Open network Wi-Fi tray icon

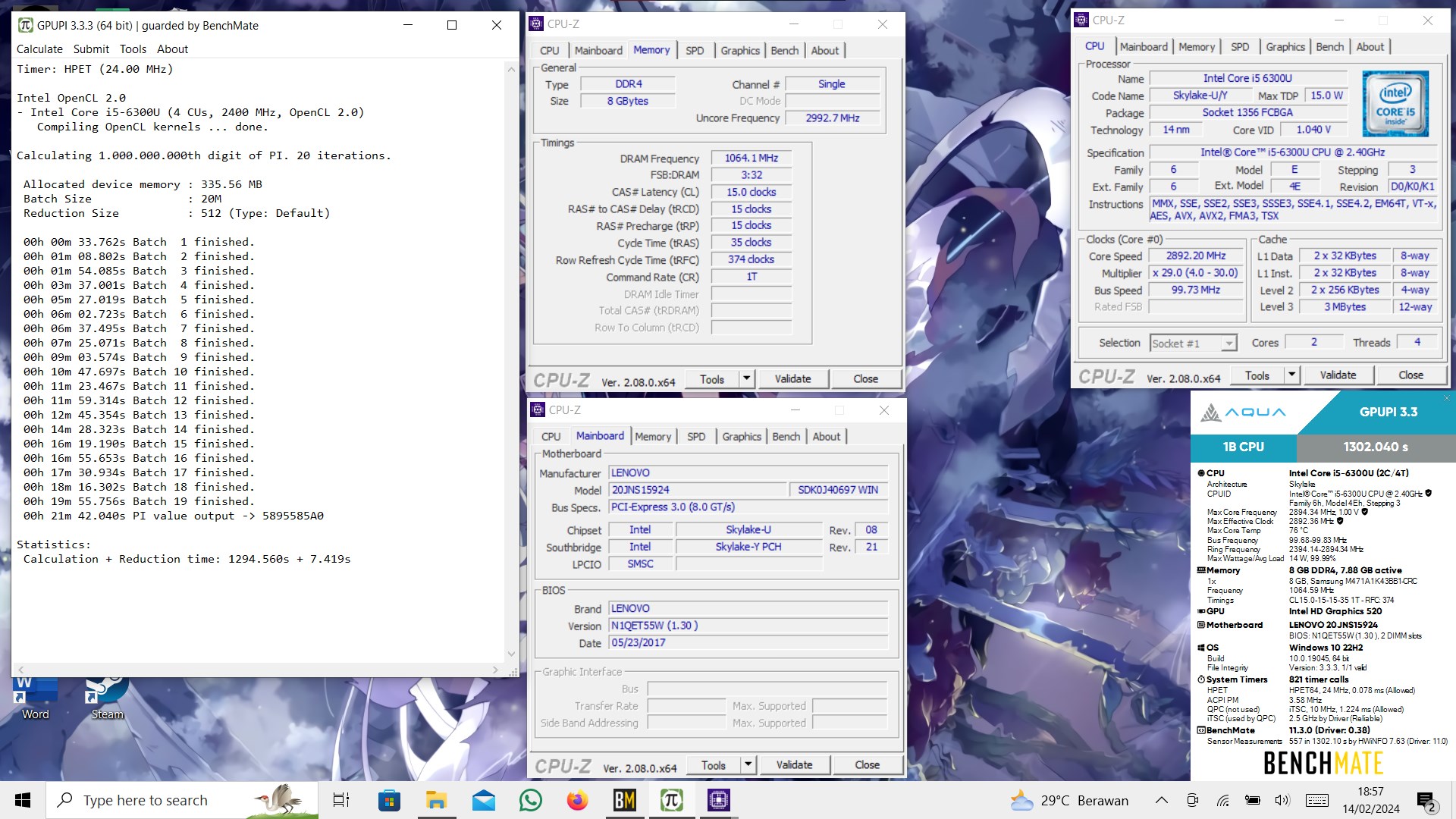click(1223, 800)
